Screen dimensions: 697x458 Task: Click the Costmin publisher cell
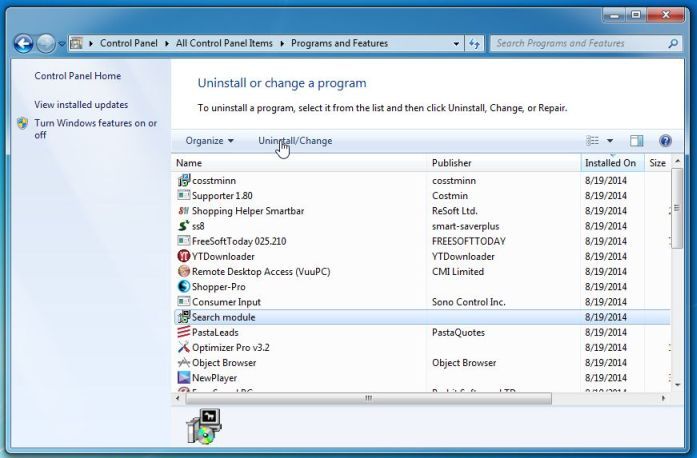pos(450,196)
